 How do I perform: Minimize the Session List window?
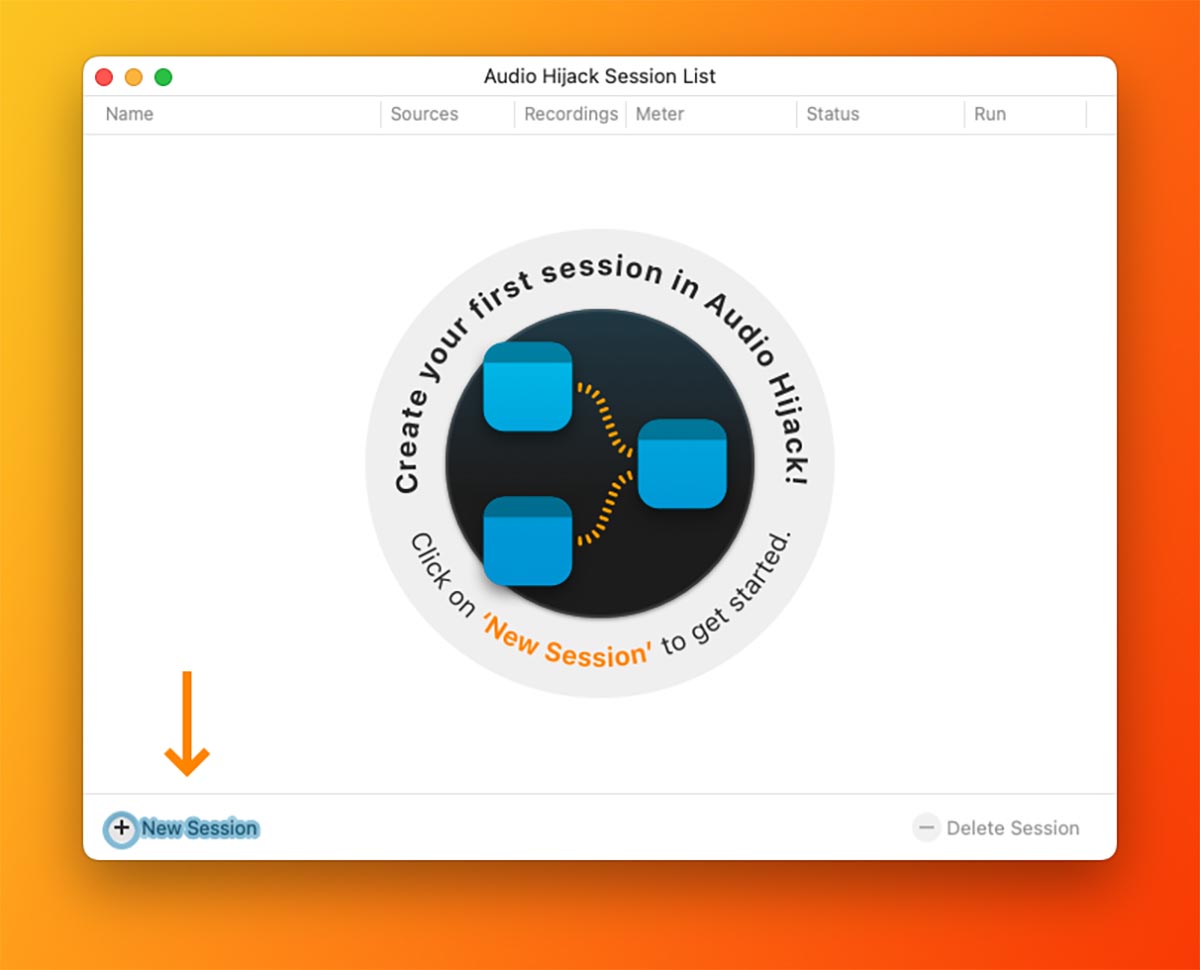134,77
